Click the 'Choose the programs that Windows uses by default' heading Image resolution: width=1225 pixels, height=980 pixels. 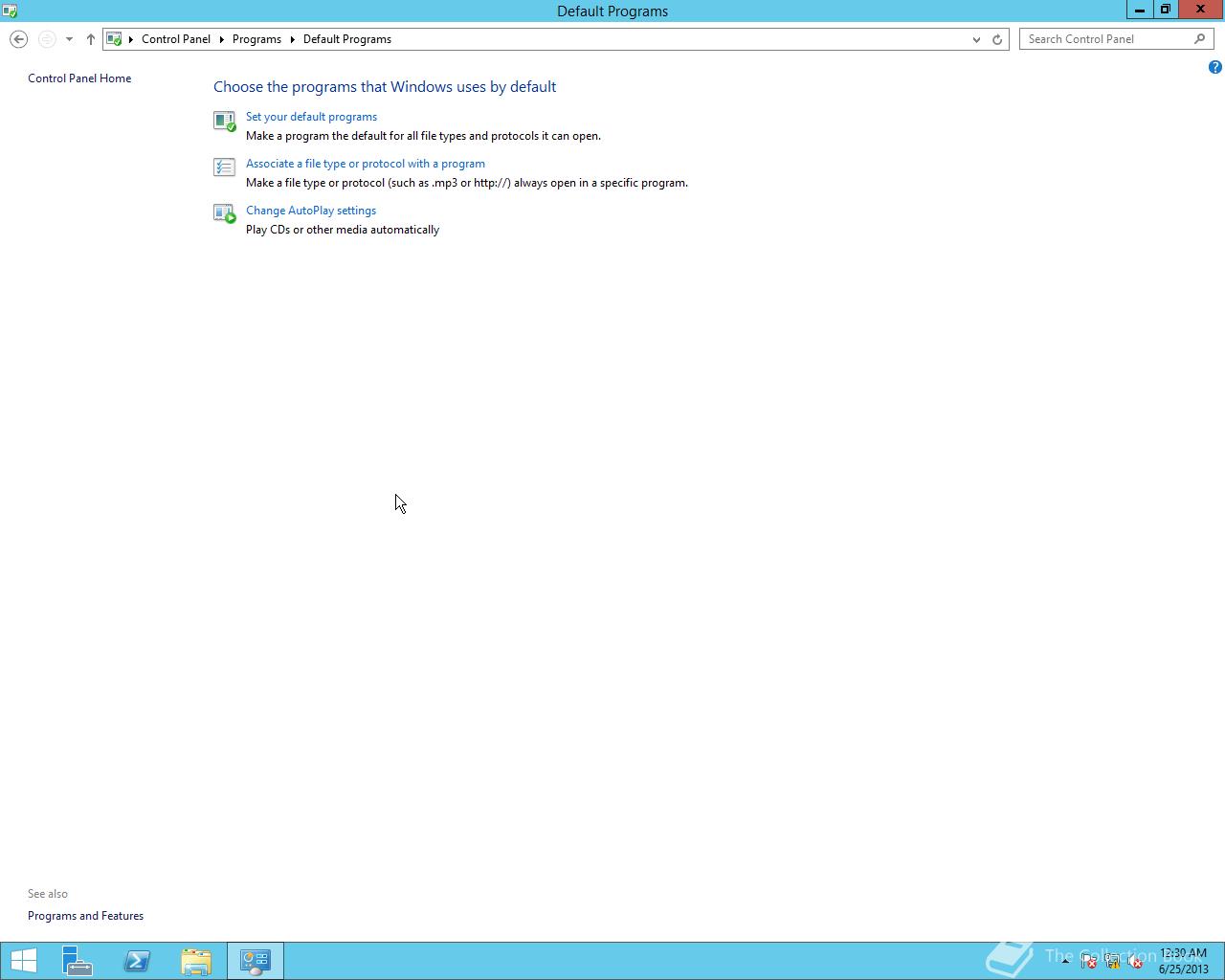click(x=385, y=86)
